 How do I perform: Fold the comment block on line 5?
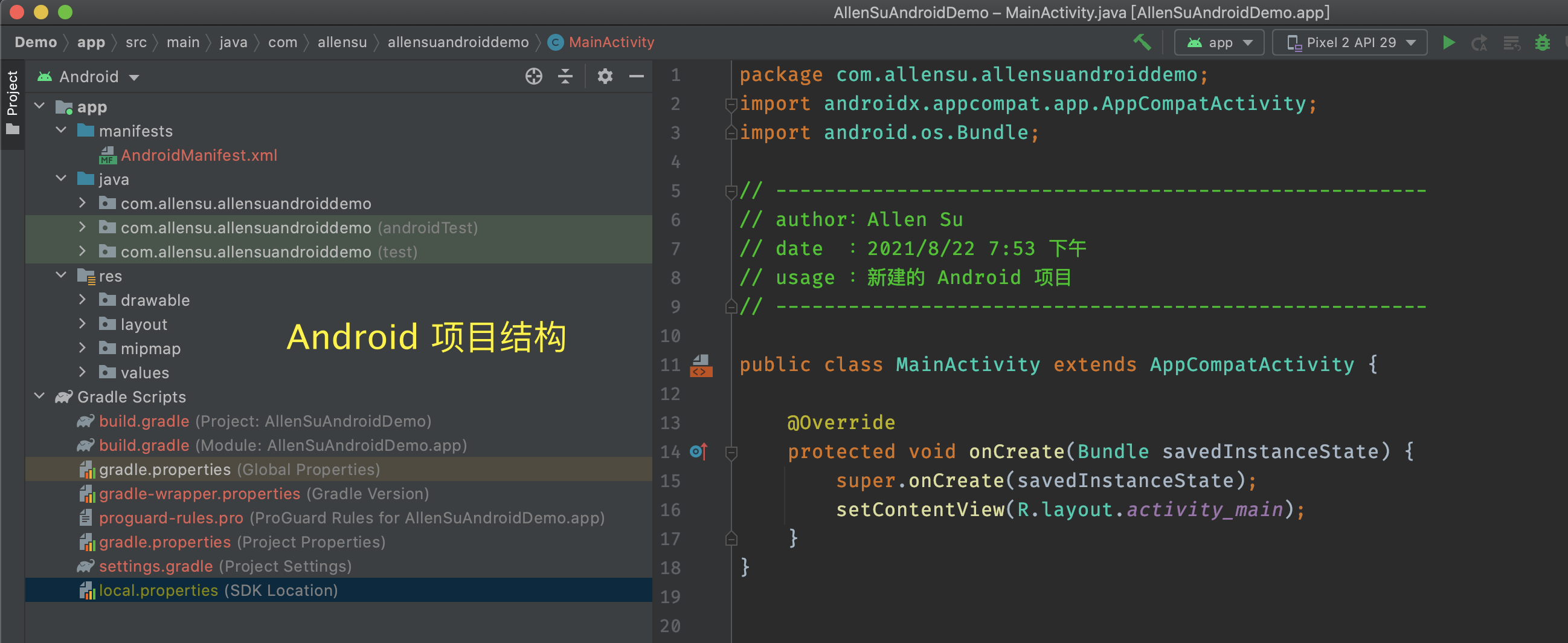(731, 192)
